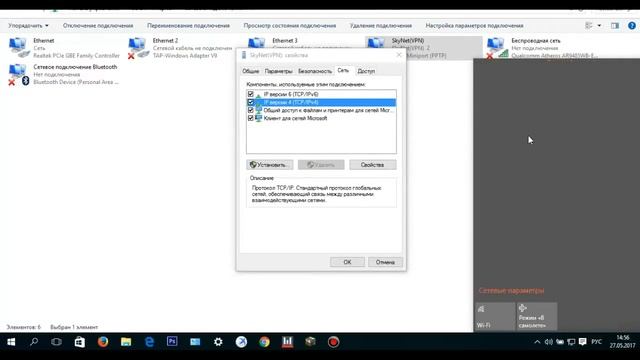Click Отключение подключения in the toolbar
Screen dimensions: 640x360
tap(98, 25)
